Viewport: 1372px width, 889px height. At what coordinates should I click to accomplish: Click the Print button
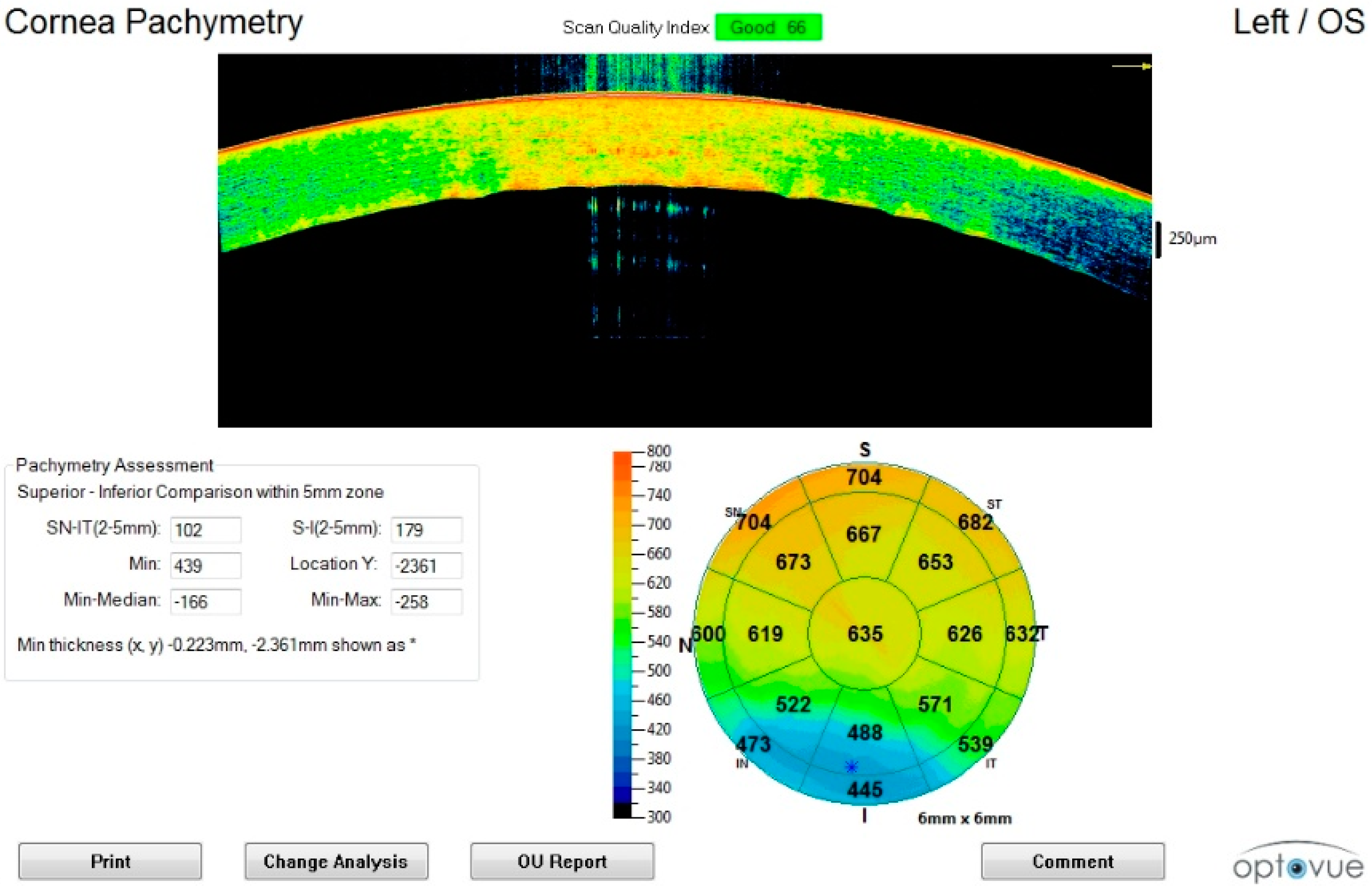(x=109, y=861)
